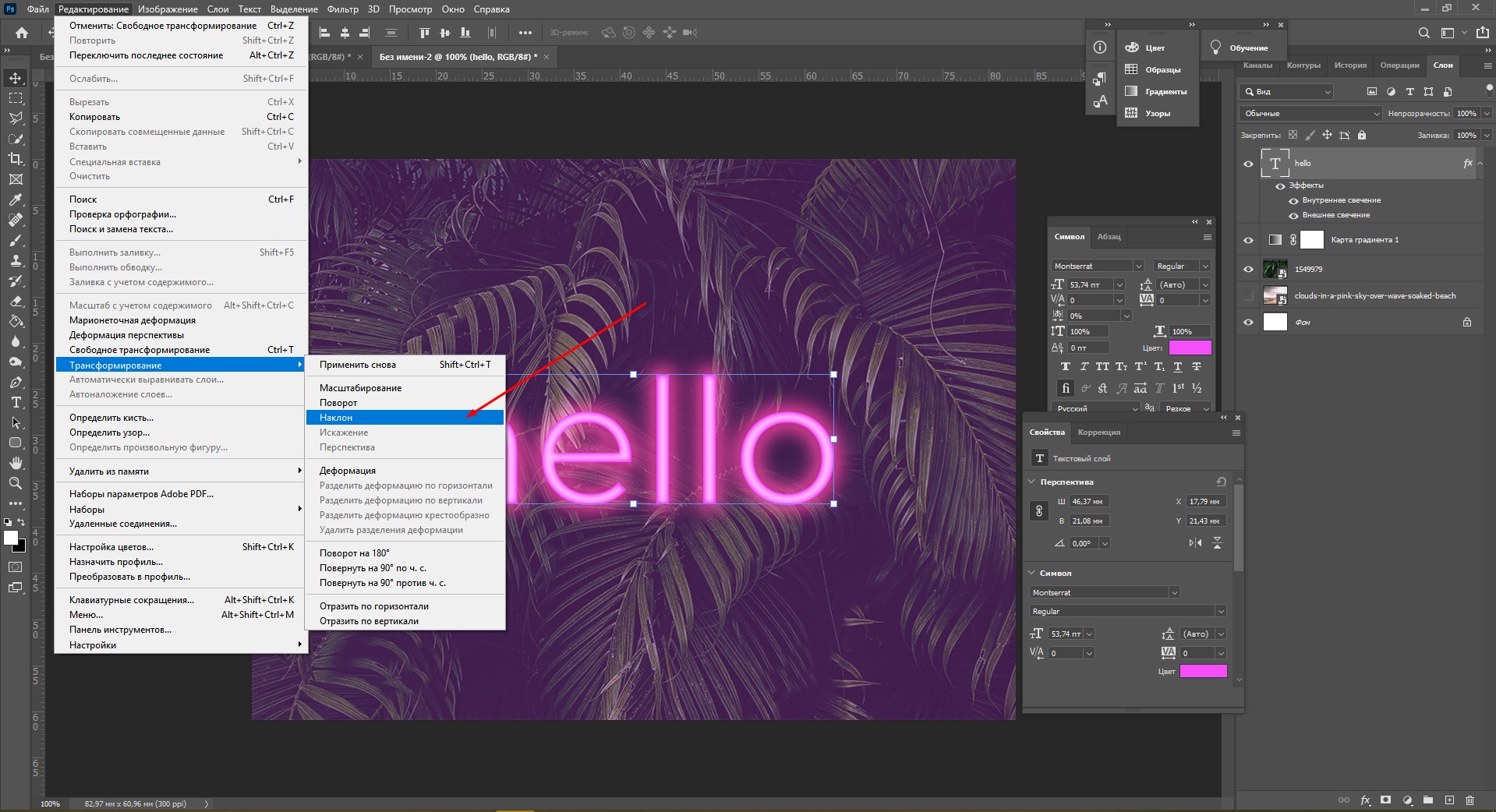Click the pink text color swatch in Character panel

pyautogui.click(x=1190, y=348)
